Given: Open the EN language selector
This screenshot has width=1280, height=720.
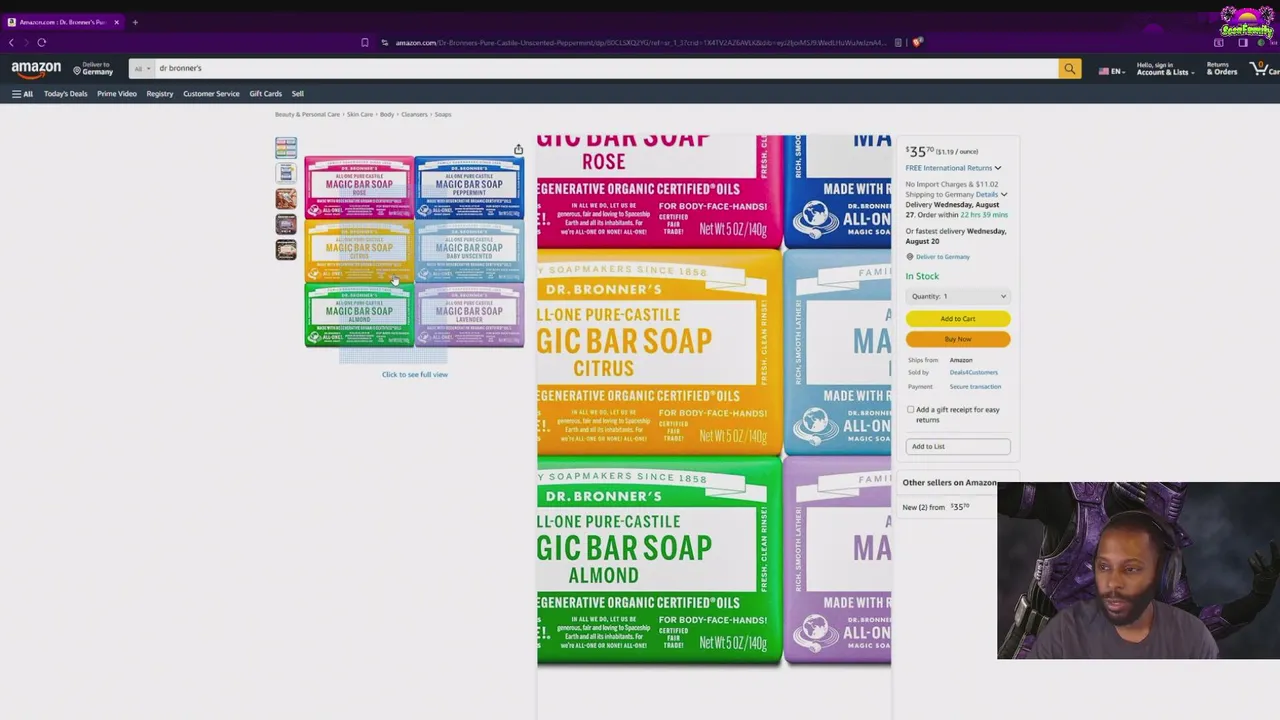Looking at the screenshot, I should tap(1111, 72).
